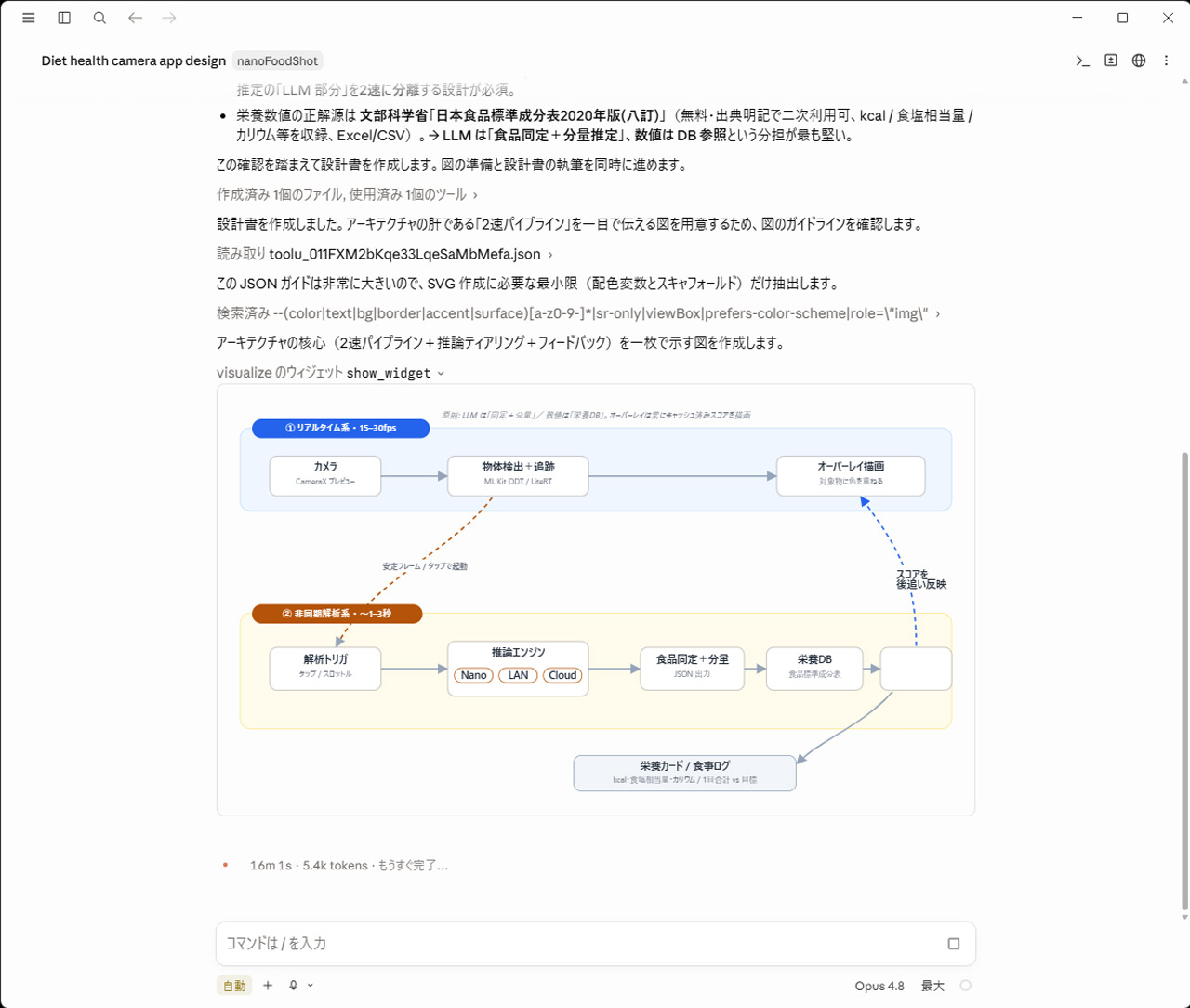The image size is (1190, 1008).
Task: Focus the コマンドは / を入力 field
Action: pyautogui.click(x=596, y=944)
